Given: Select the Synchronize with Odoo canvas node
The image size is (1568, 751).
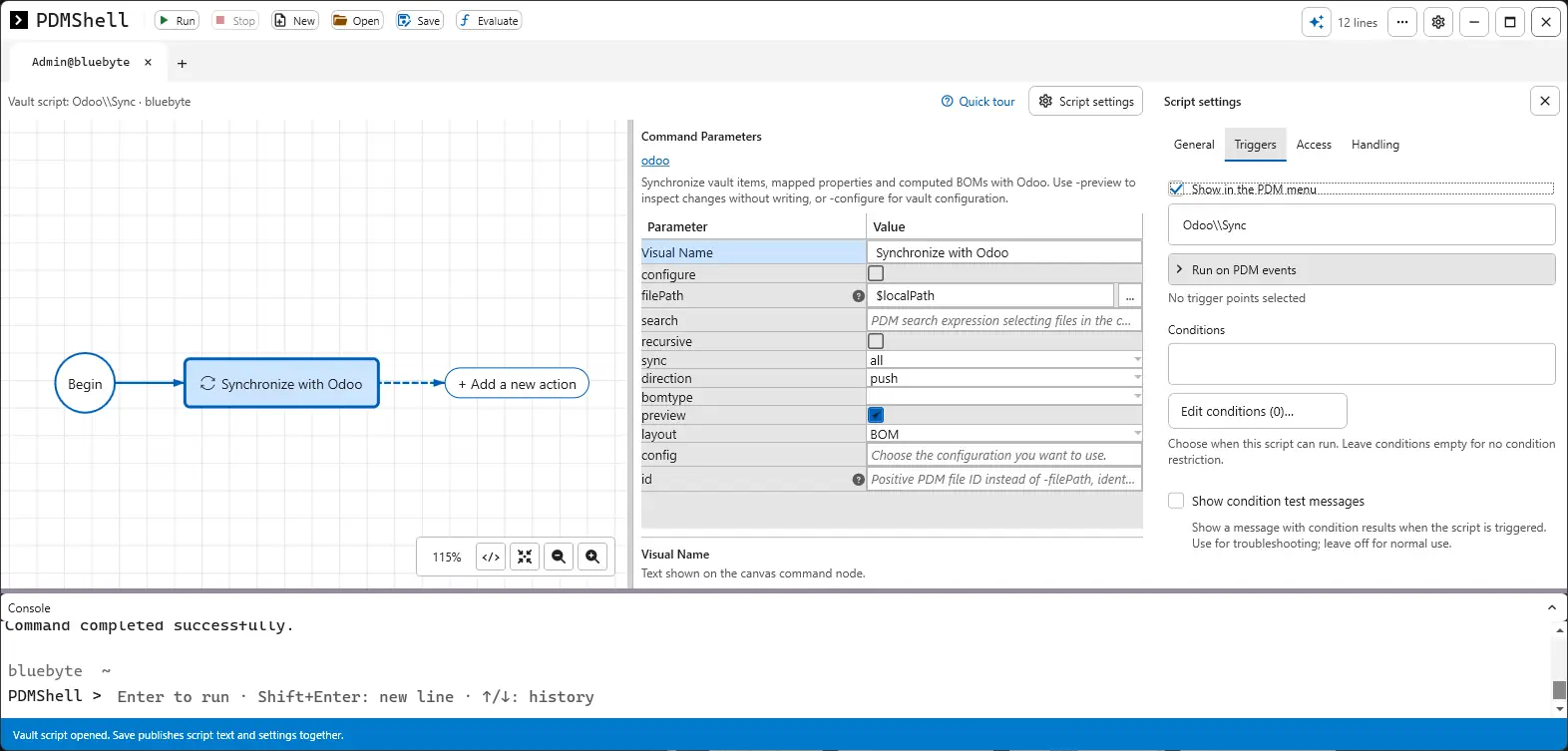Looking at the screenshot, I should tap(281, 383).
